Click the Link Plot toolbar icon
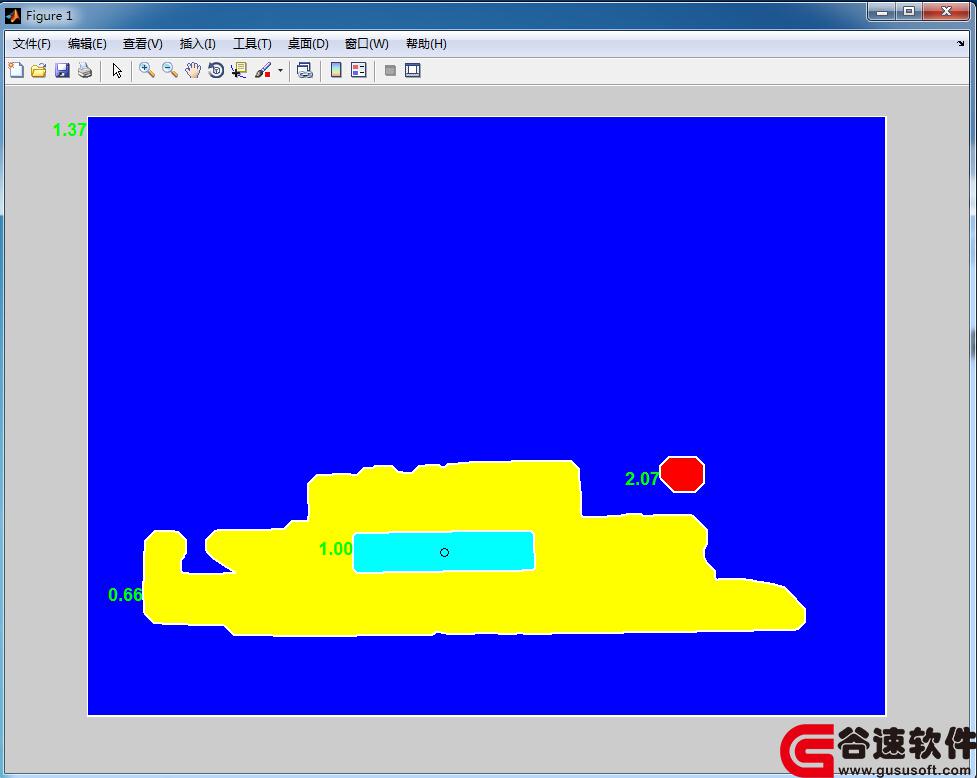The height and width of the screenshot is (778, 977). click(x=305, y=70)
